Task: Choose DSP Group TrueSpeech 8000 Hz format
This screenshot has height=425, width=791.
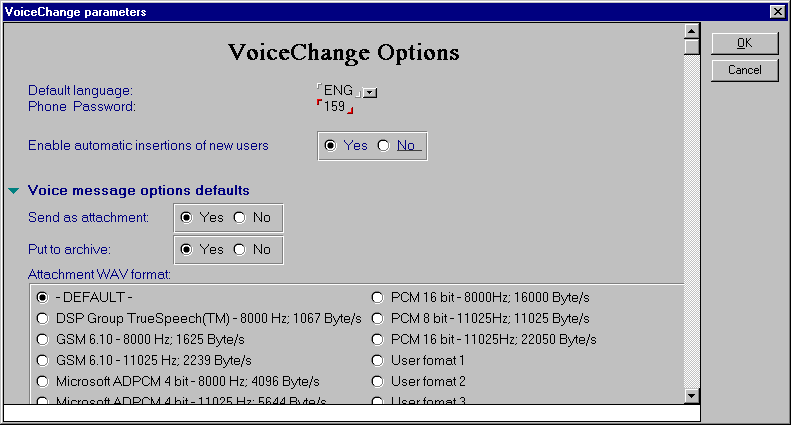Action: (x=42, y=318)
